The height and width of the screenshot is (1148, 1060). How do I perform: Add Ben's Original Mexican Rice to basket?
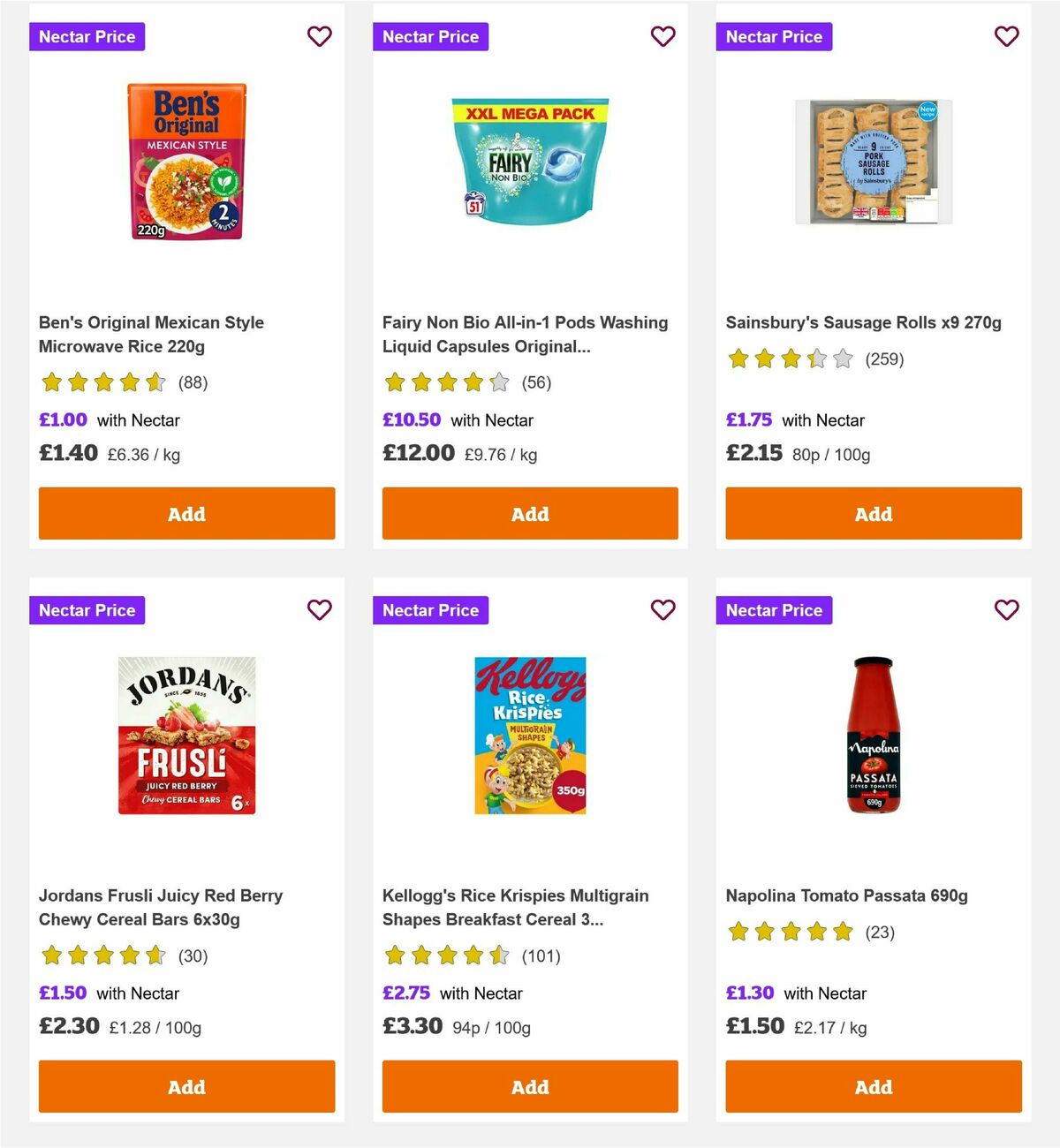(x=186, y=513)
